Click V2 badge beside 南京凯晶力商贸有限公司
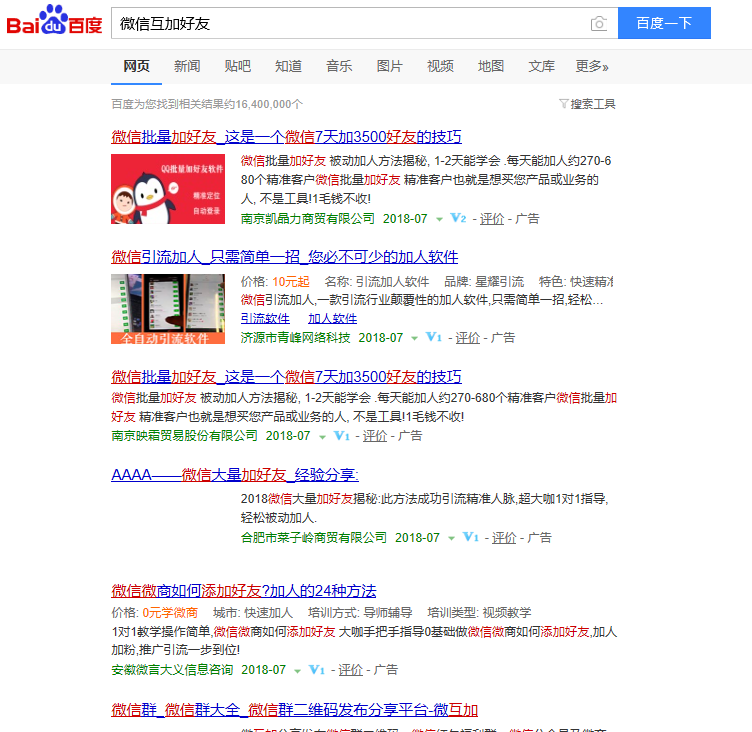752x732 pixels. (458, 218)
